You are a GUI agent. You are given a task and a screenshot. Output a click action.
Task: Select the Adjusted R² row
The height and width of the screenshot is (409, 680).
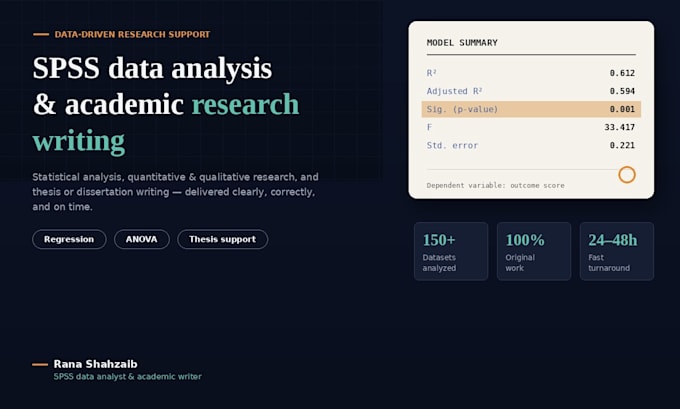(x=531, y=91)
